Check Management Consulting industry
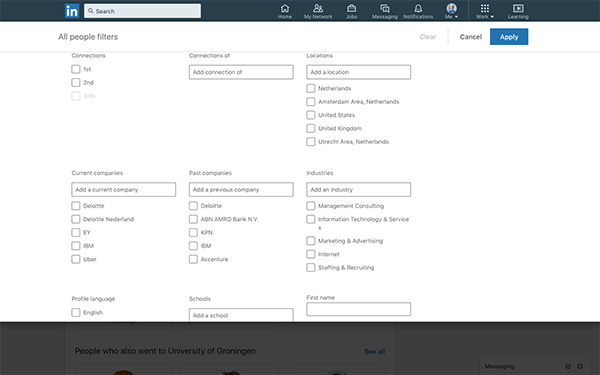This screenshot has width=600, height=375. (x=311, y=206)
